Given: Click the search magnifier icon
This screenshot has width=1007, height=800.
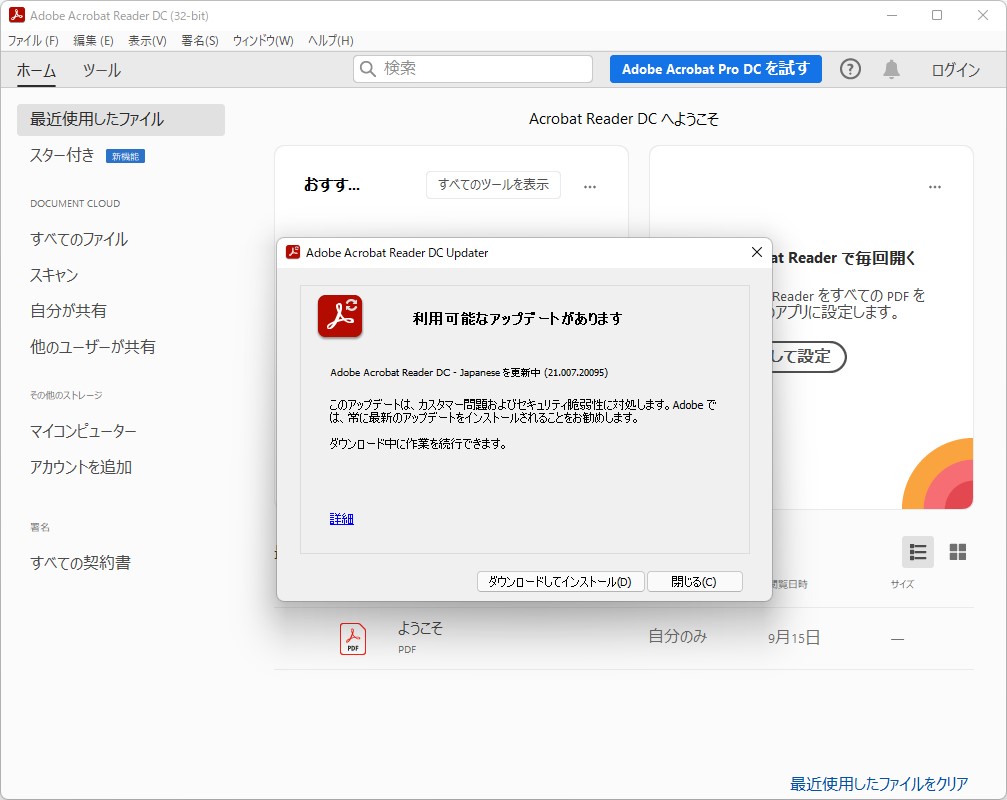Looking at the screenshot, I should point(367,69).
